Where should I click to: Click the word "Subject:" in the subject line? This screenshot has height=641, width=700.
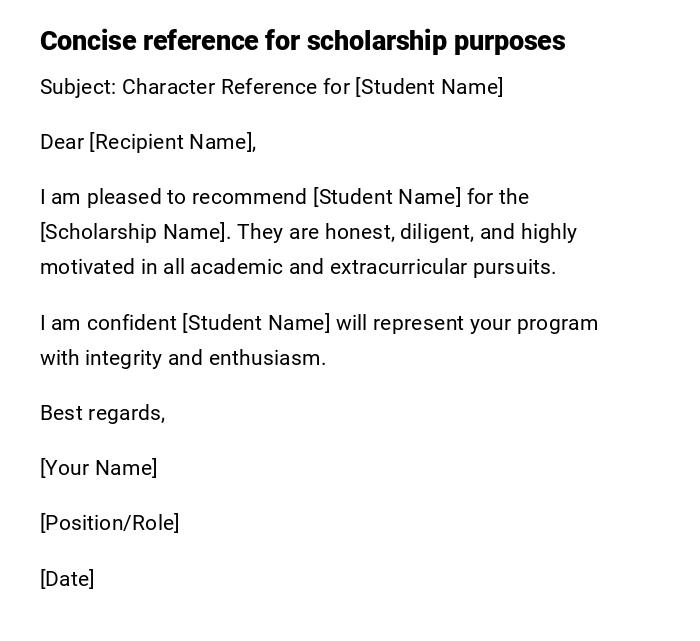click(78, 87)
